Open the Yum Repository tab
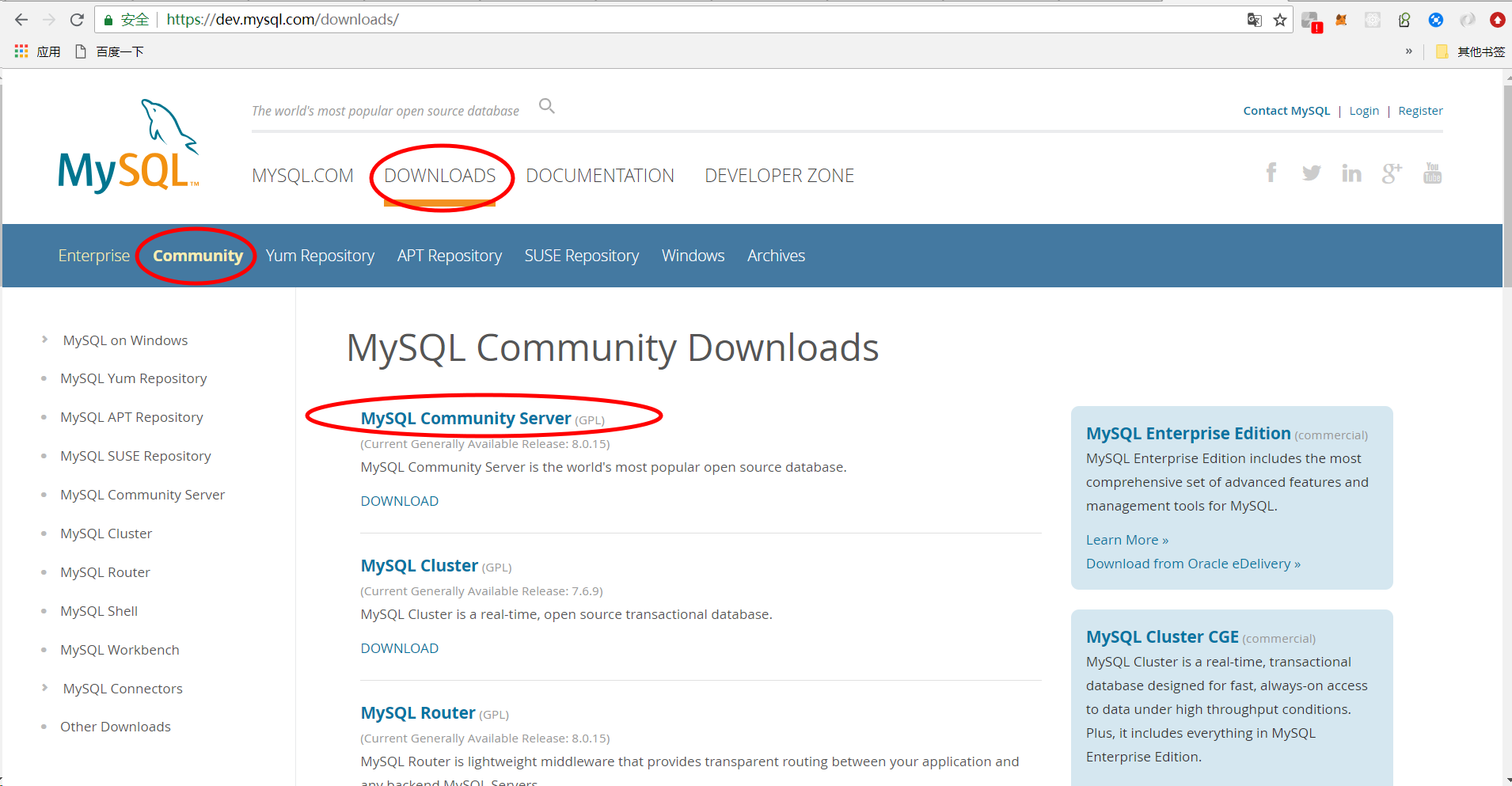The image size is (1512, 786). click(320, 256)
